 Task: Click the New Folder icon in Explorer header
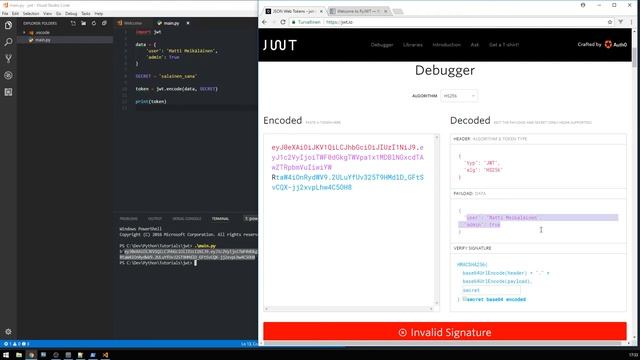click(x=83, y=23)
